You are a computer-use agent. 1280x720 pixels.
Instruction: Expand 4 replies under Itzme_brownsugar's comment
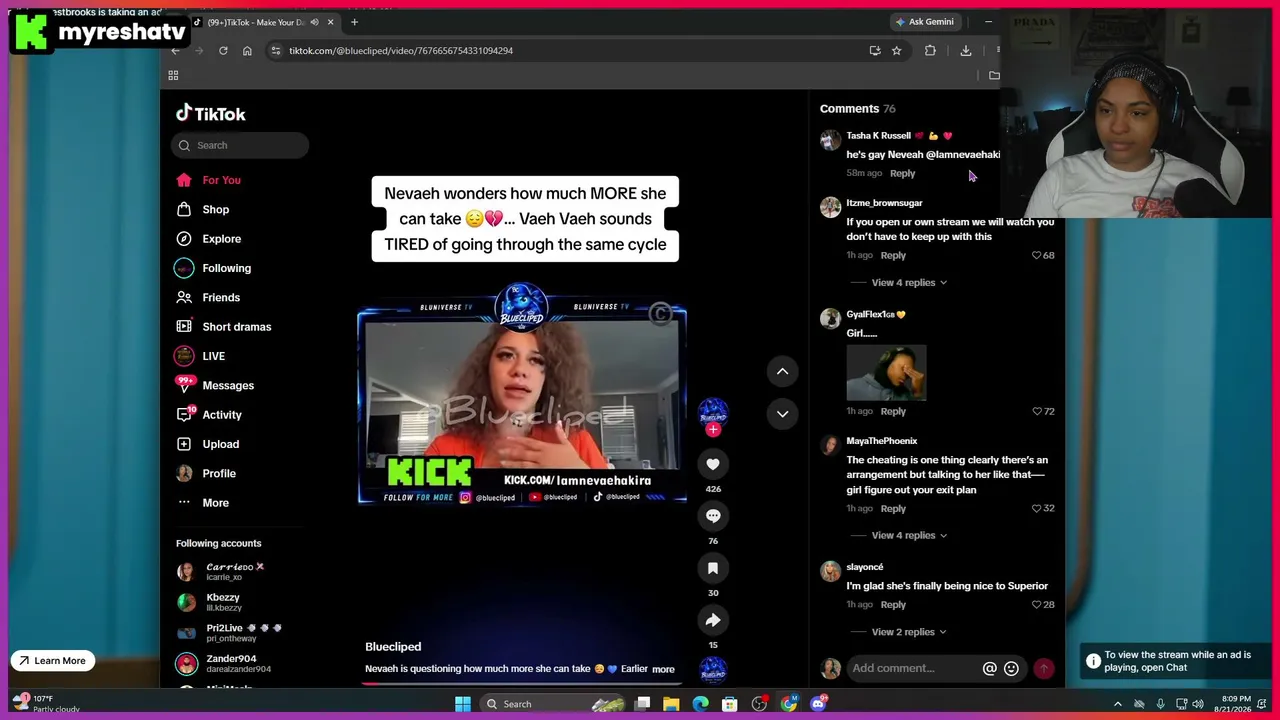pyautogui.click(x=909, y=283)
